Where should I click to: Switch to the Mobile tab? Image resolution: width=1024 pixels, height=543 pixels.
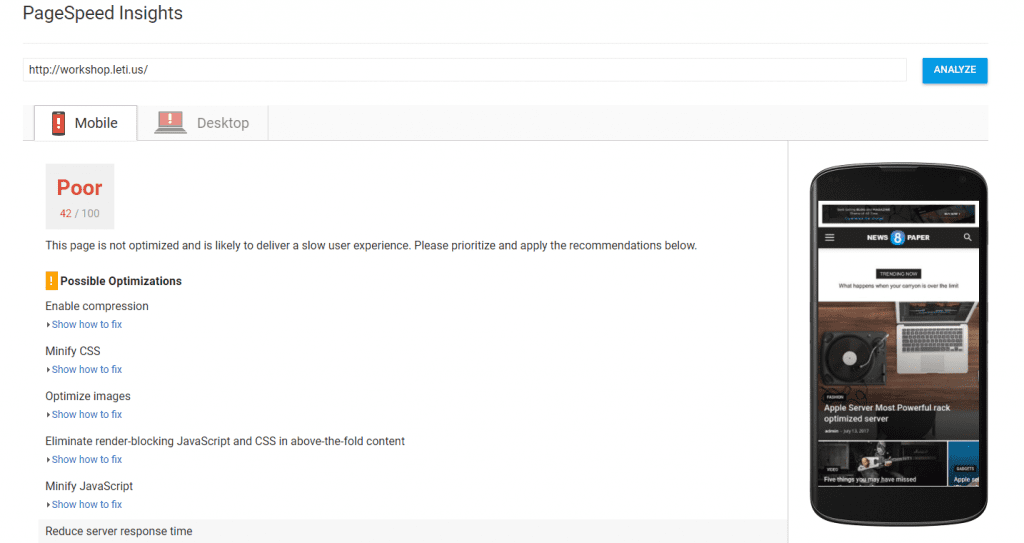(86, 123)
